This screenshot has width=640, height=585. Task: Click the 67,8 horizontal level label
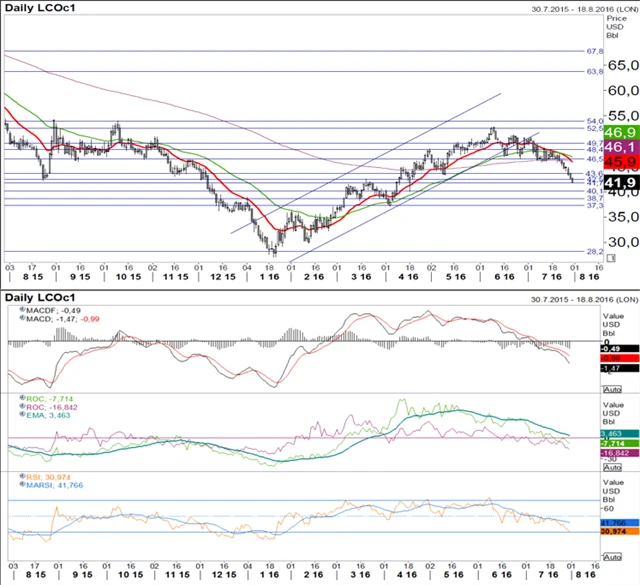point(594,50)
